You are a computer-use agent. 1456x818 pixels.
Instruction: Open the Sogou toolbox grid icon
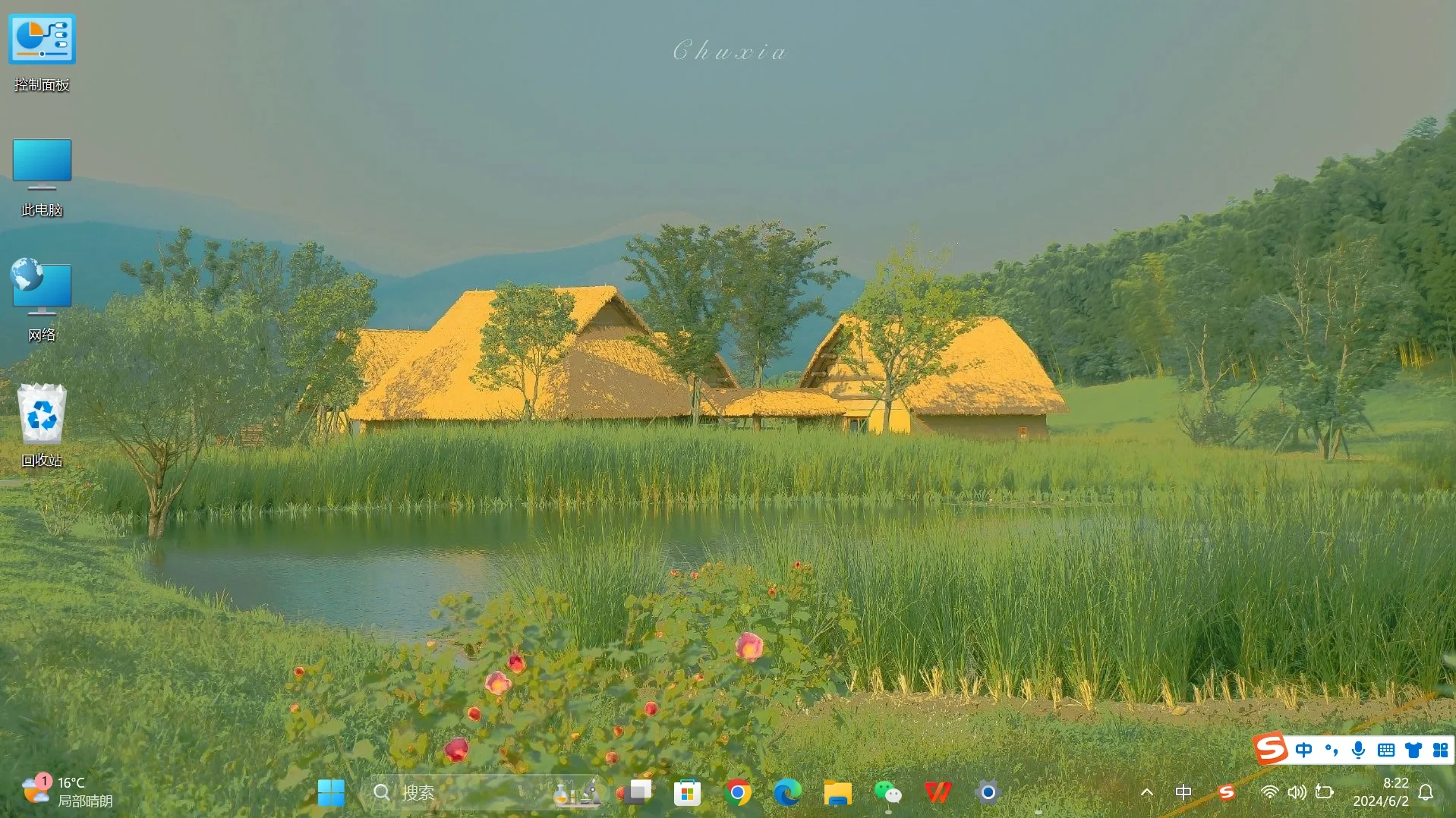coord(1439,750)
